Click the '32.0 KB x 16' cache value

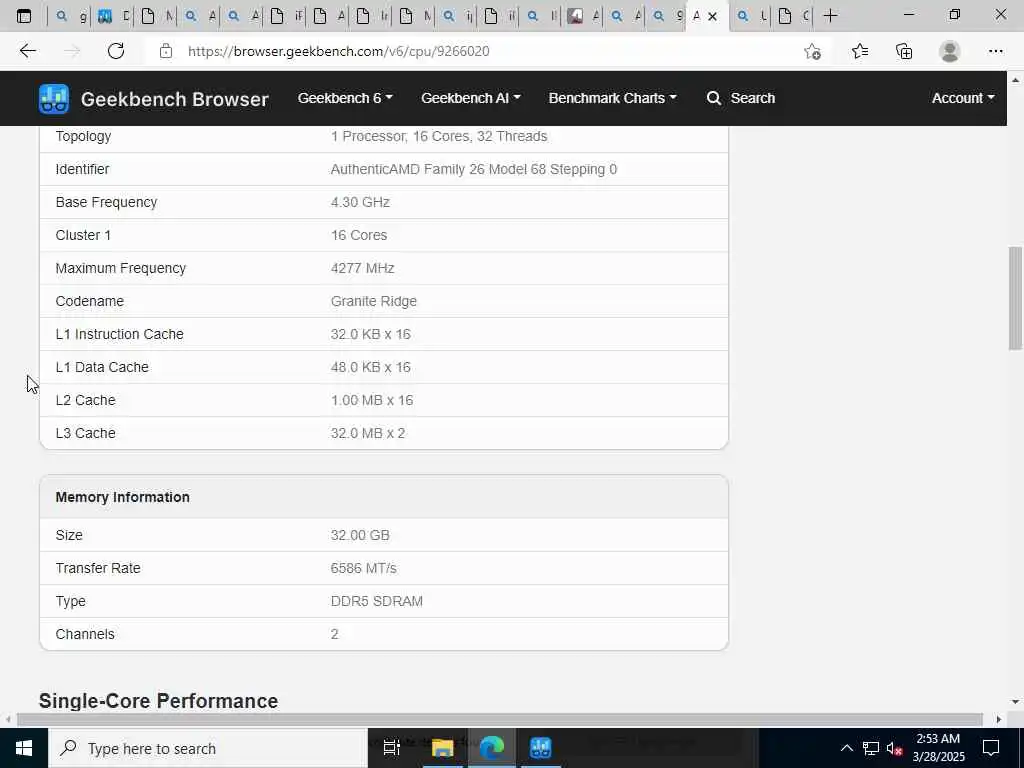370,334
